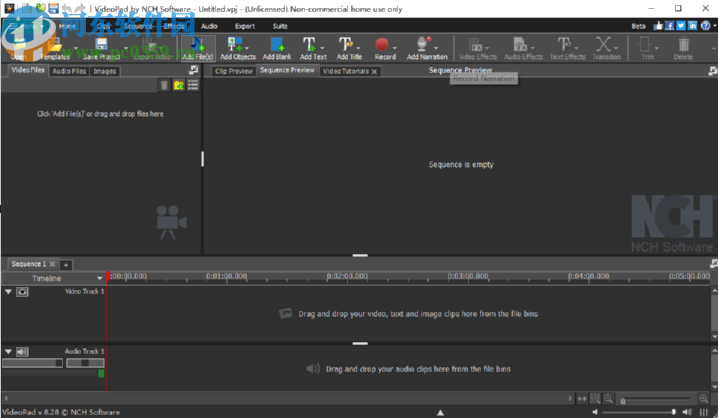718x418 pixels.
Task: Open the Suite ribbon tab
Action: (x=280, y=26)
